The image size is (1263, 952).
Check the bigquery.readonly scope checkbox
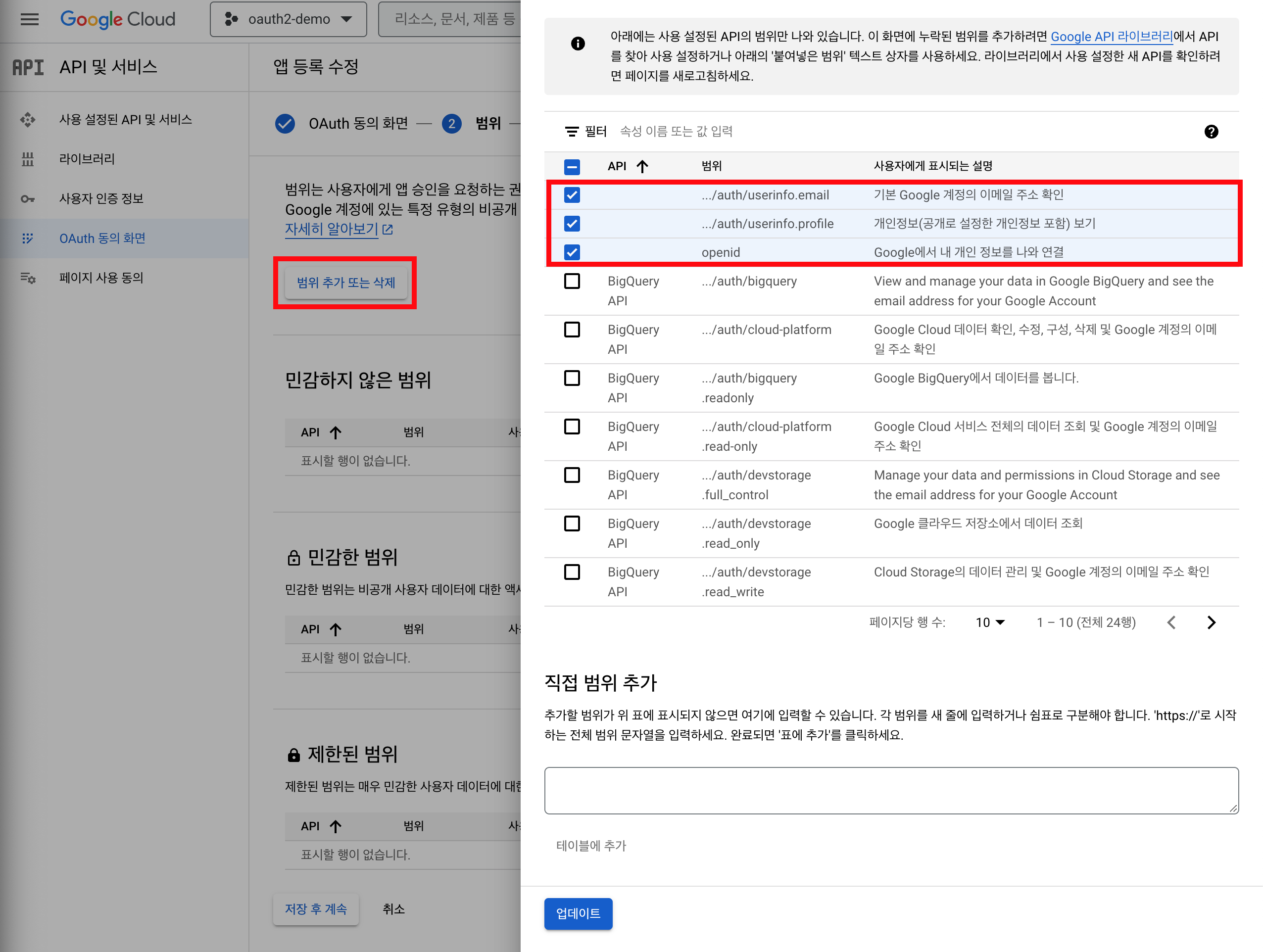(572, 379)
